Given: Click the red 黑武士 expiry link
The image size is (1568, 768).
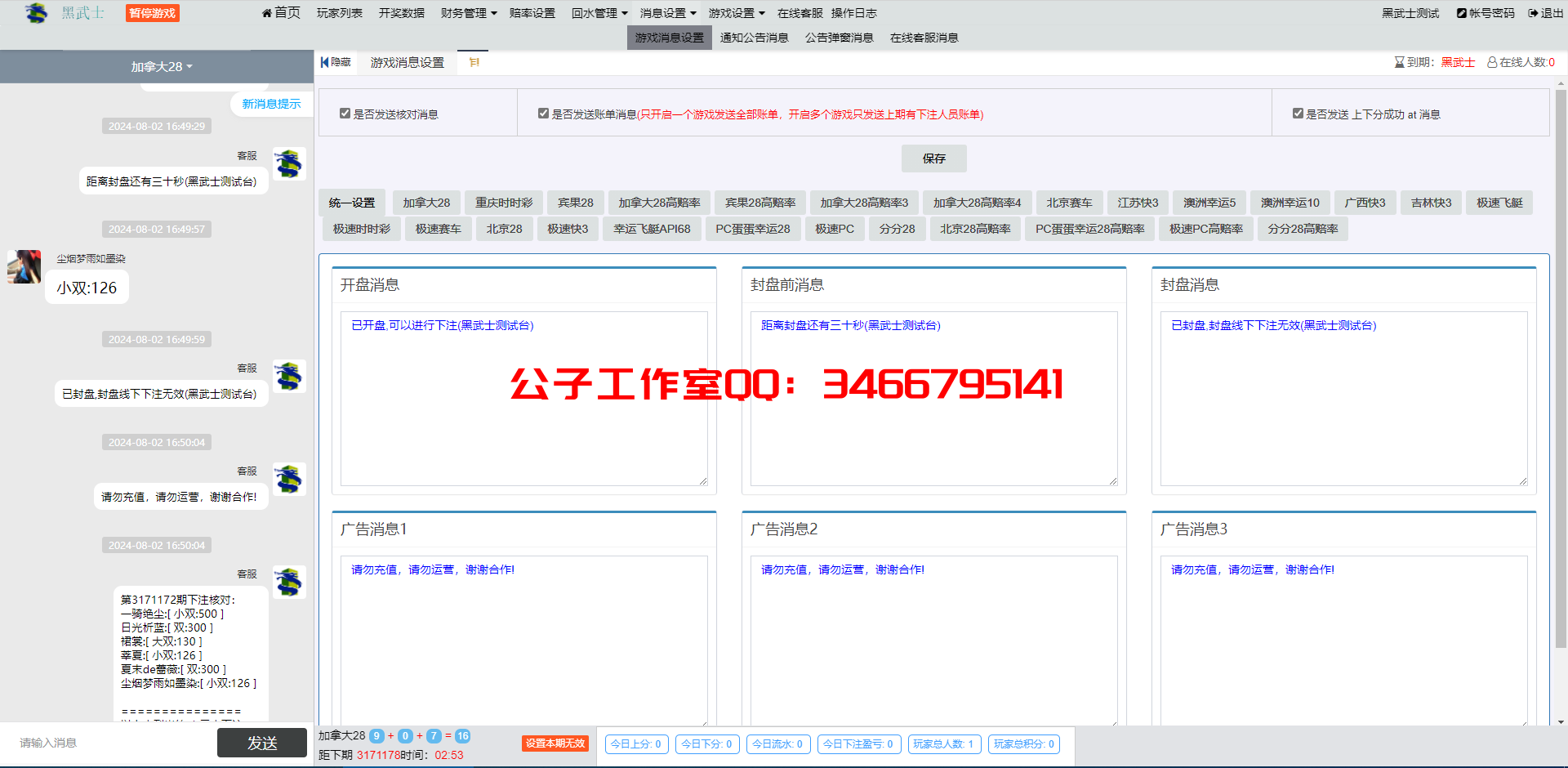Looking at the screenshot, I should 1458,62.
